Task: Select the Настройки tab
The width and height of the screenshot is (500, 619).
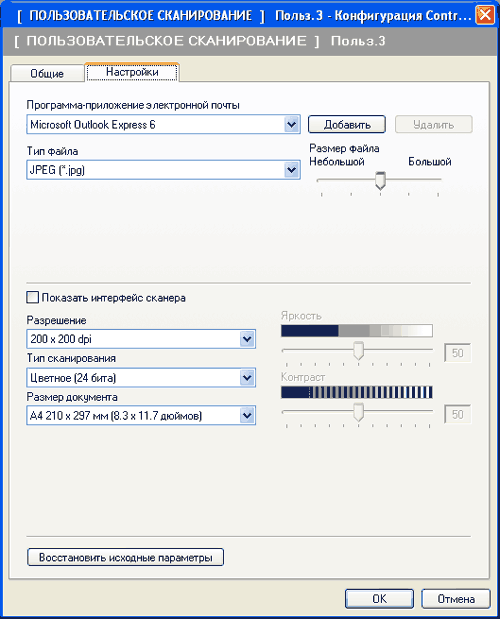Action: point(132,72)
